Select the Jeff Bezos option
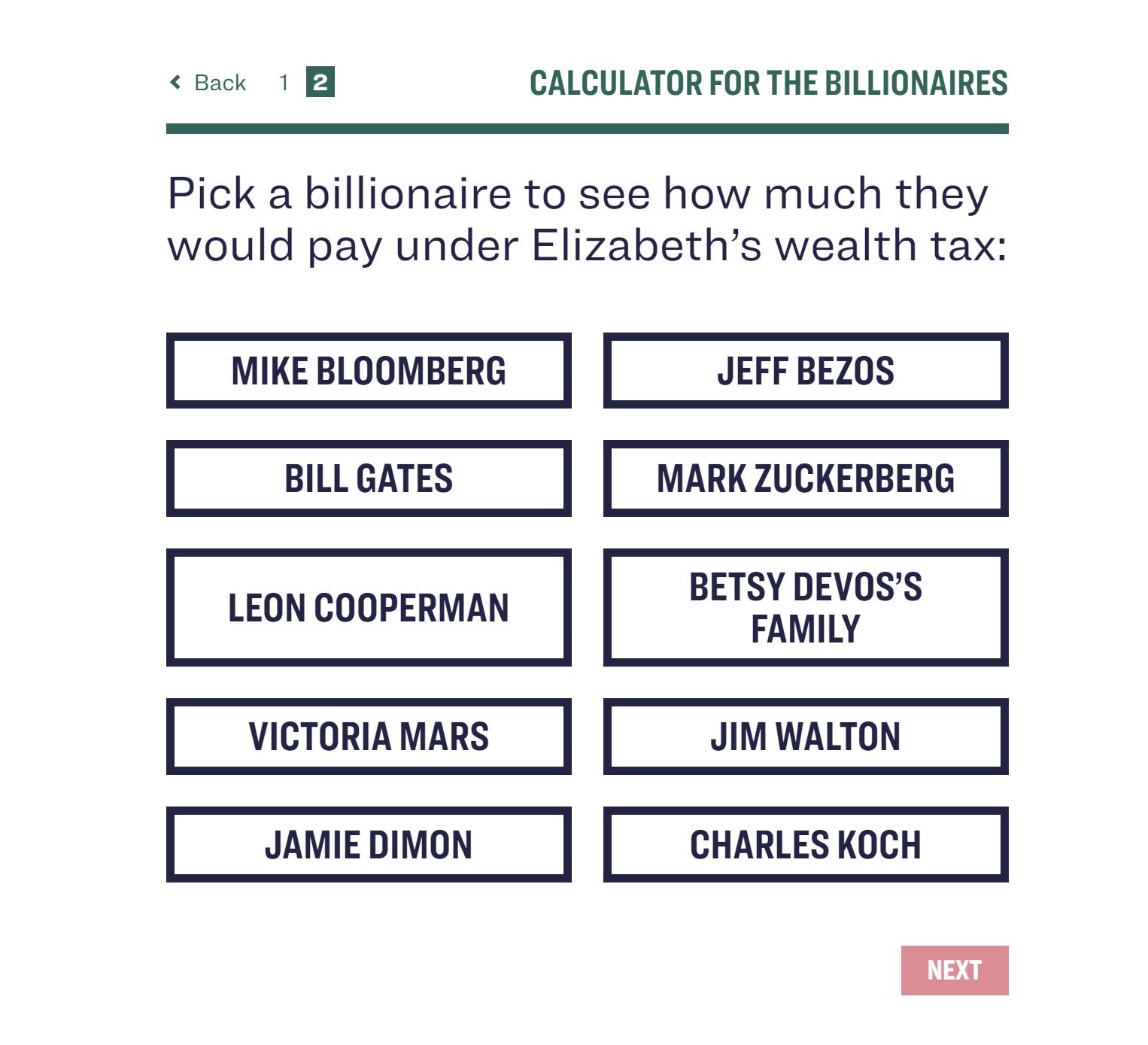Image resolution: width=1148 pixels, height=1045 pixels. click(806, 371)
